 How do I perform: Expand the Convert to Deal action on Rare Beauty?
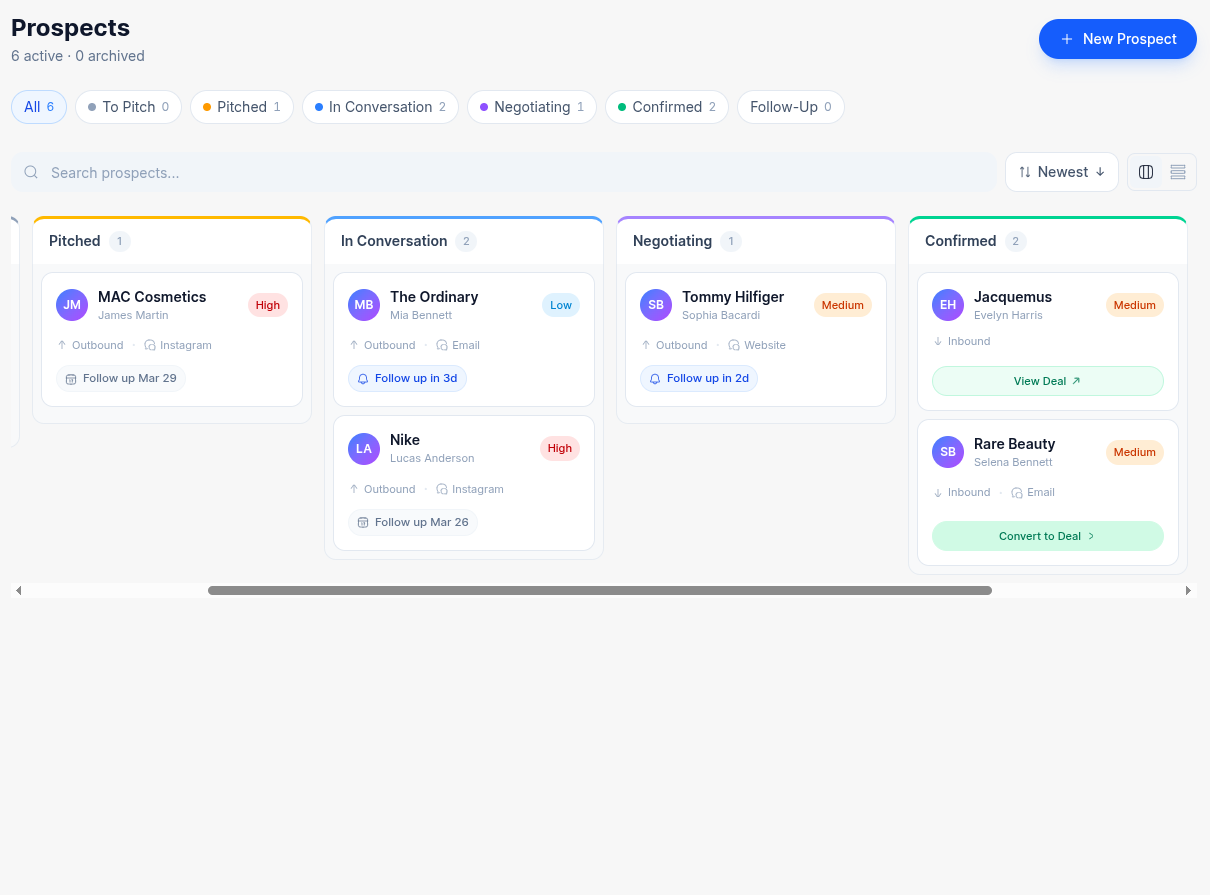coord(1047,536)
